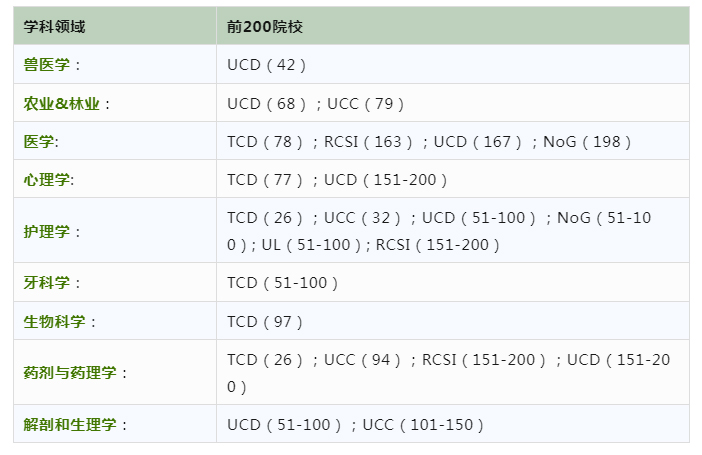Click the UCC ( 101-150 ) entry
The image size is (702, 455).
click(x=423, y=425)
